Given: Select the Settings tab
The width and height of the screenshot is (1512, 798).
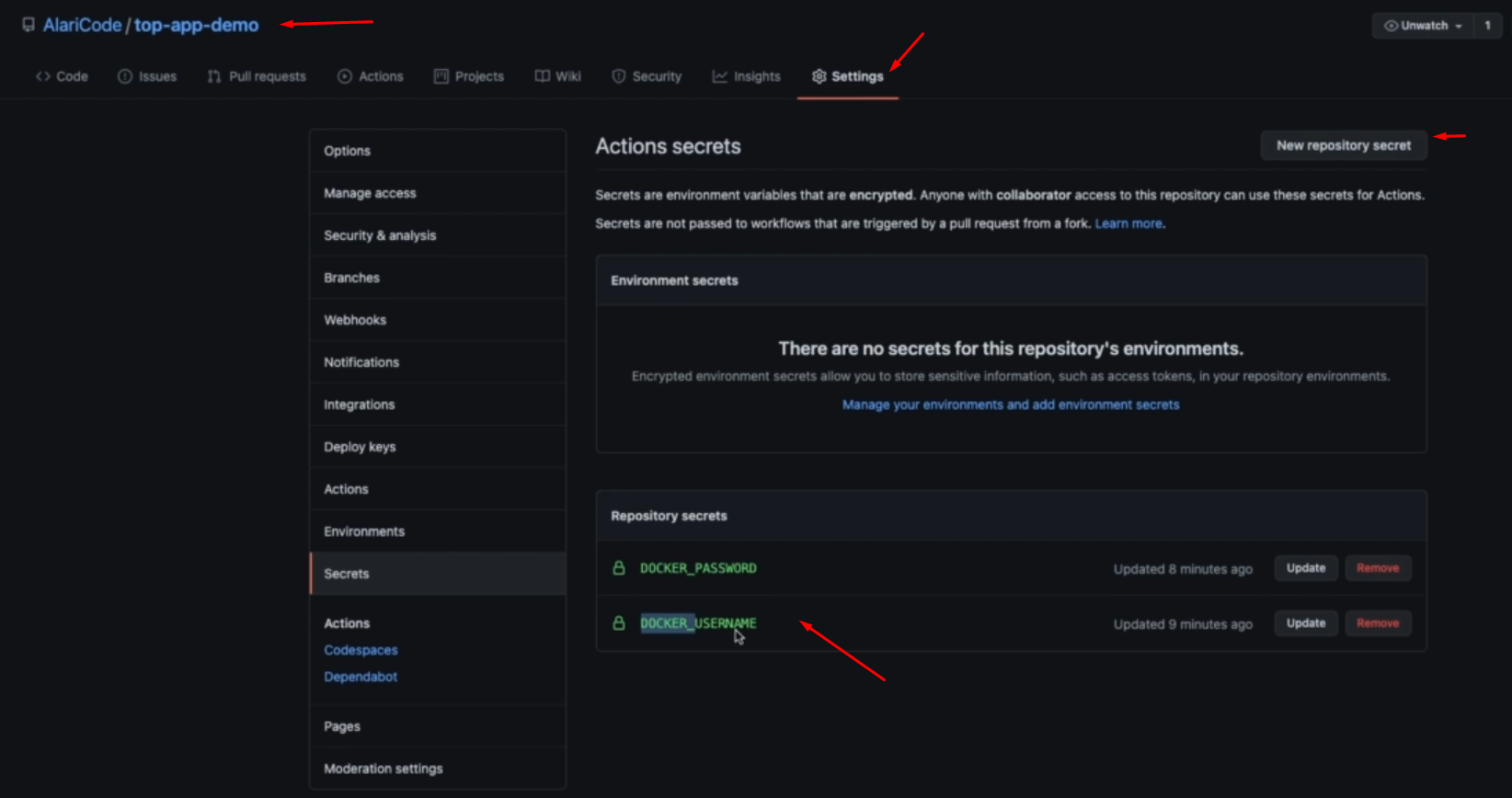Looking at the screenshot, I should (848, 76).
